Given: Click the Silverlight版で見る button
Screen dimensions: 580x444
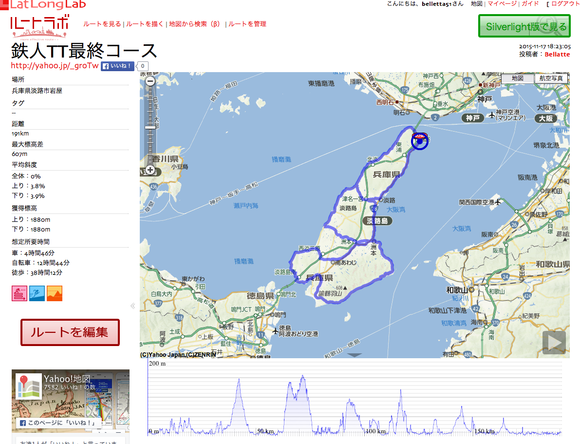Looking at the screenshot, I should click(x=525, y=26).
